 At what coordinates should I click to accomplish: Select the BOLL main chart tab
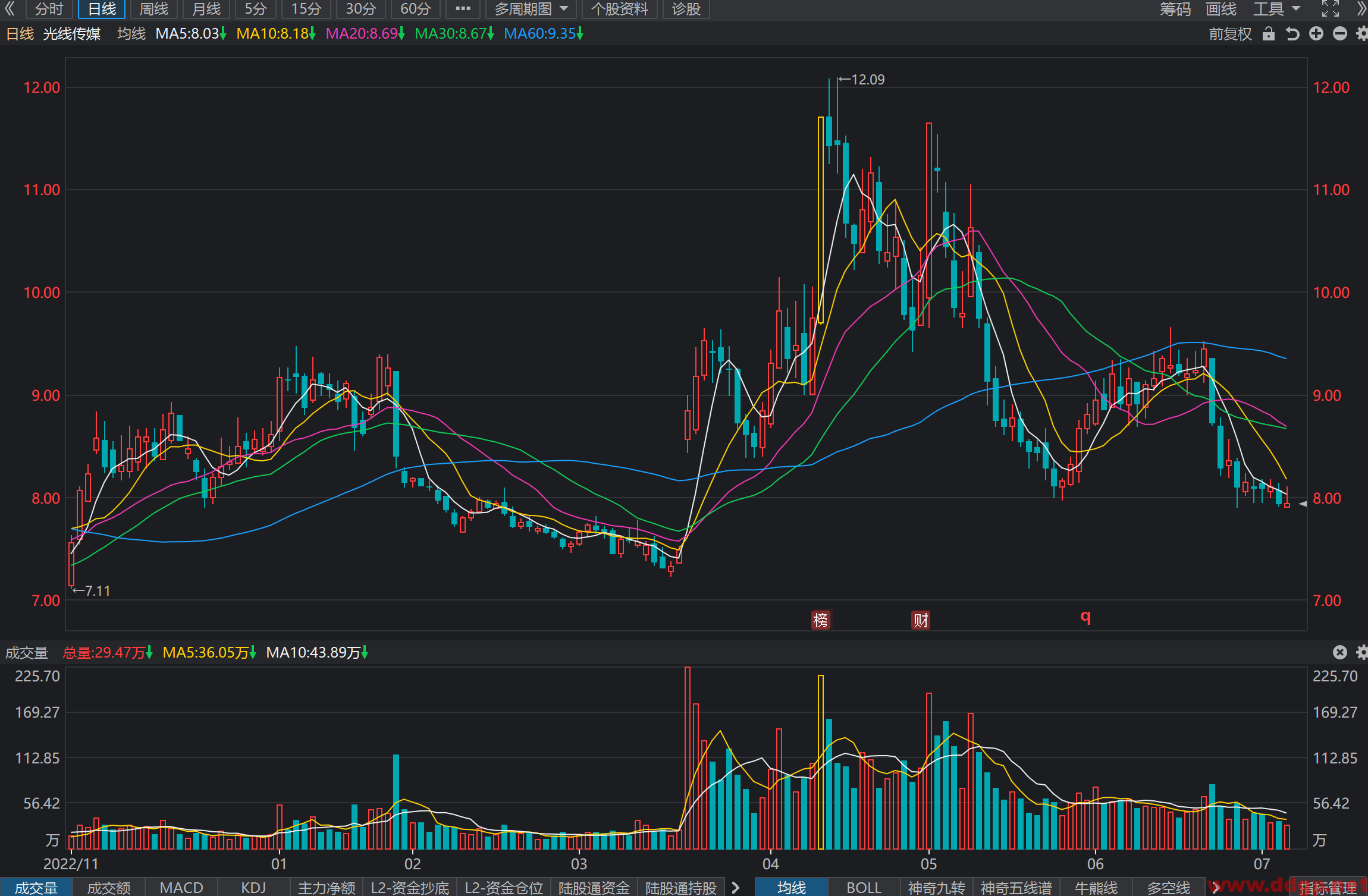click(x=864, y=888)
